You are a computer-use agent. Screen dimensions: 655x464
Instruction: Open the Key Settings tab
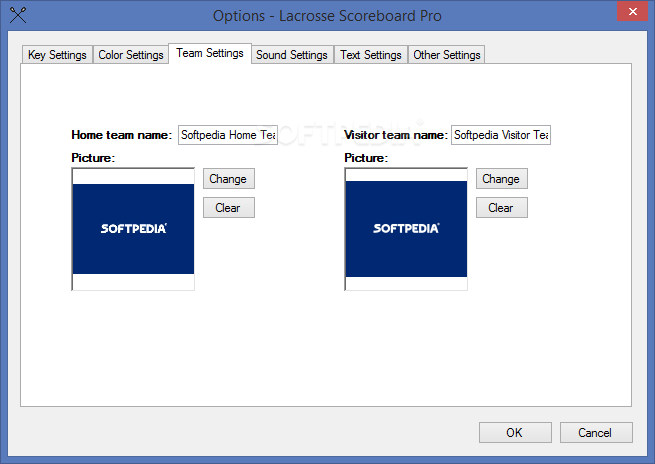click(57, 55)
